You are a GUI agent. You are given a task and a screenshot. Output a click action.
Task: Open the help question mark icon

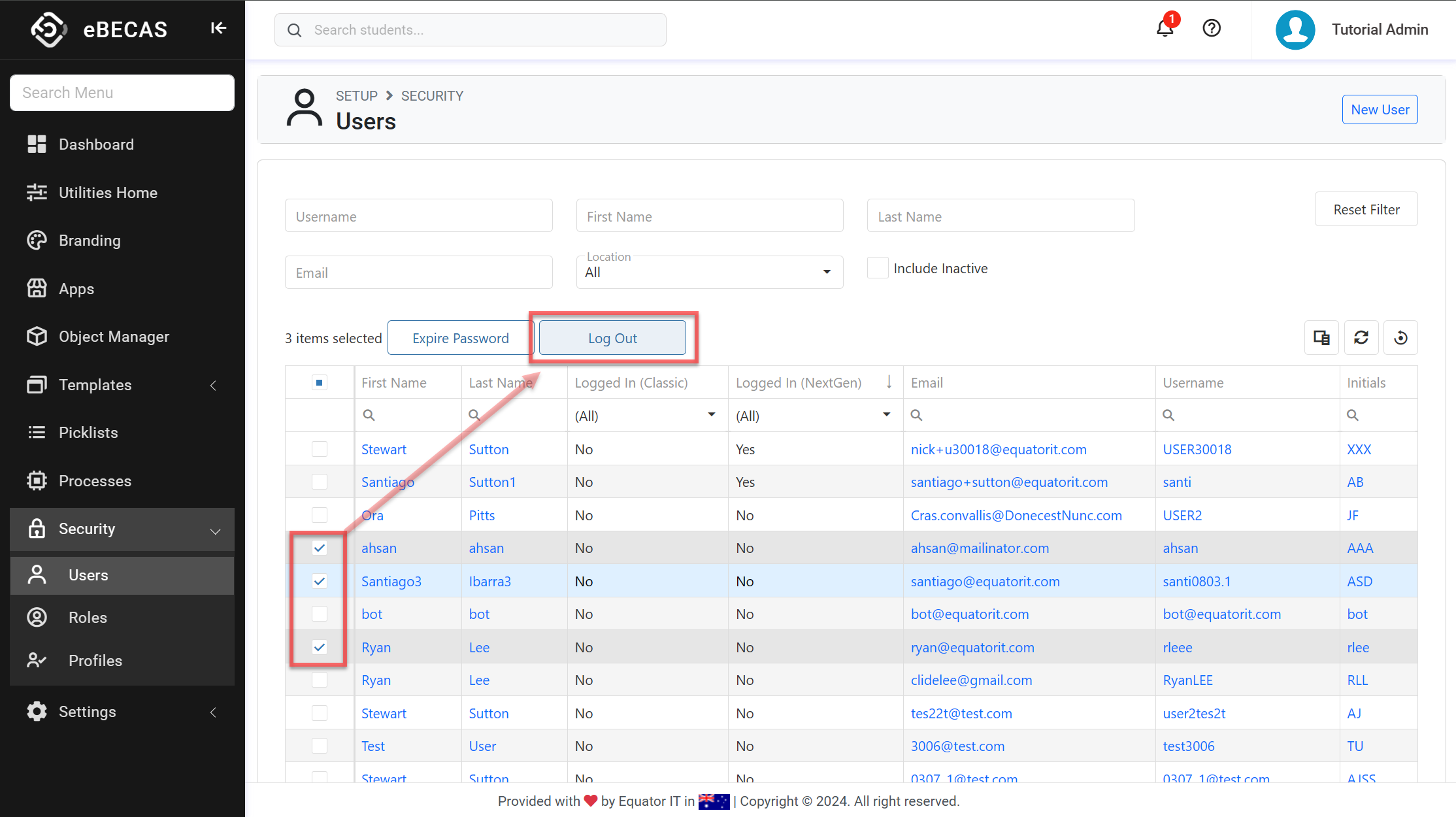[1212, 29]
